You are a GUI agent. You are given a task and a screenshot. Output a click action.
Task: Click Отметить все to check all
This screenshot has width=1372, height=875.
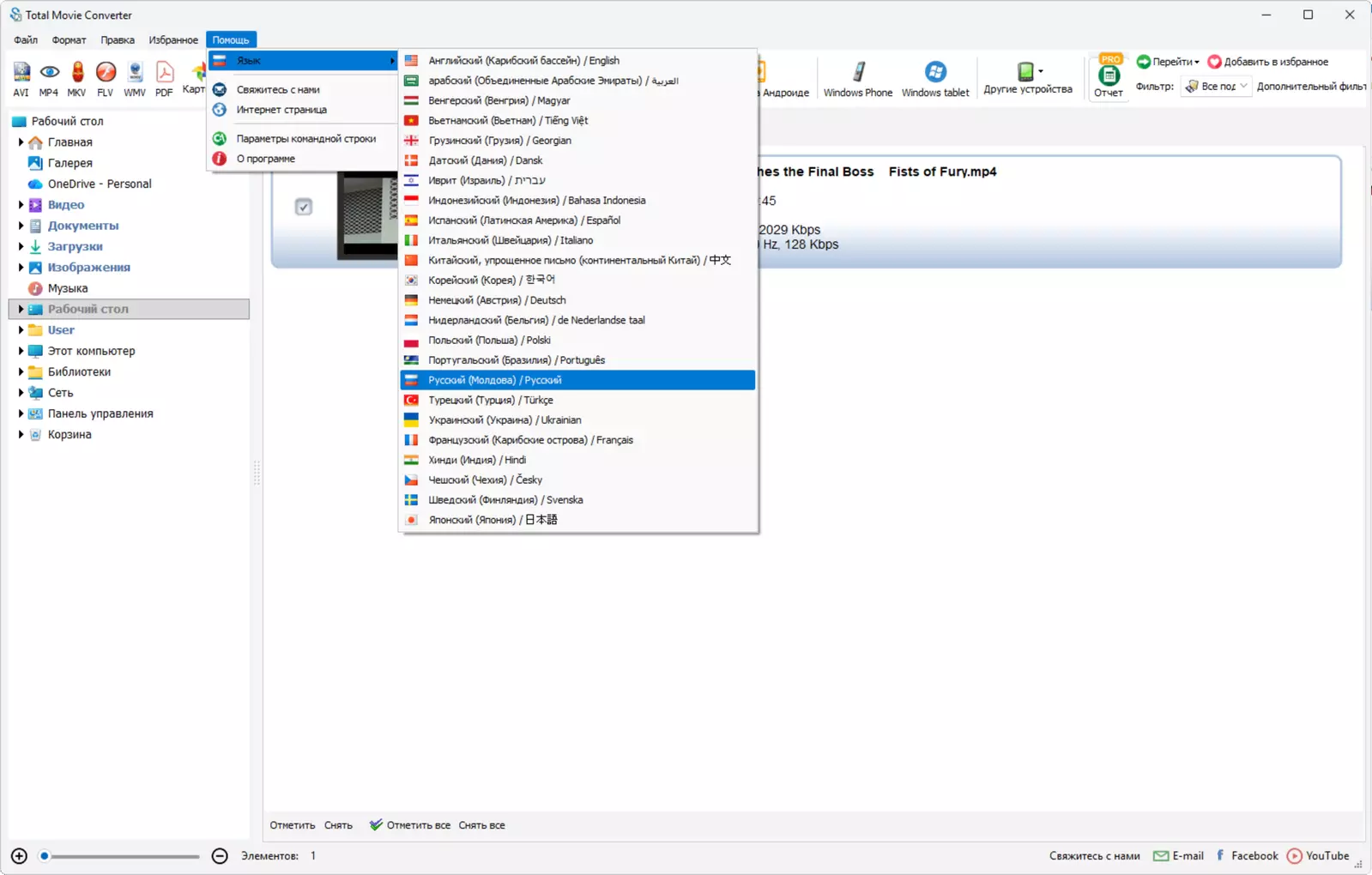[x=410, y=825]
